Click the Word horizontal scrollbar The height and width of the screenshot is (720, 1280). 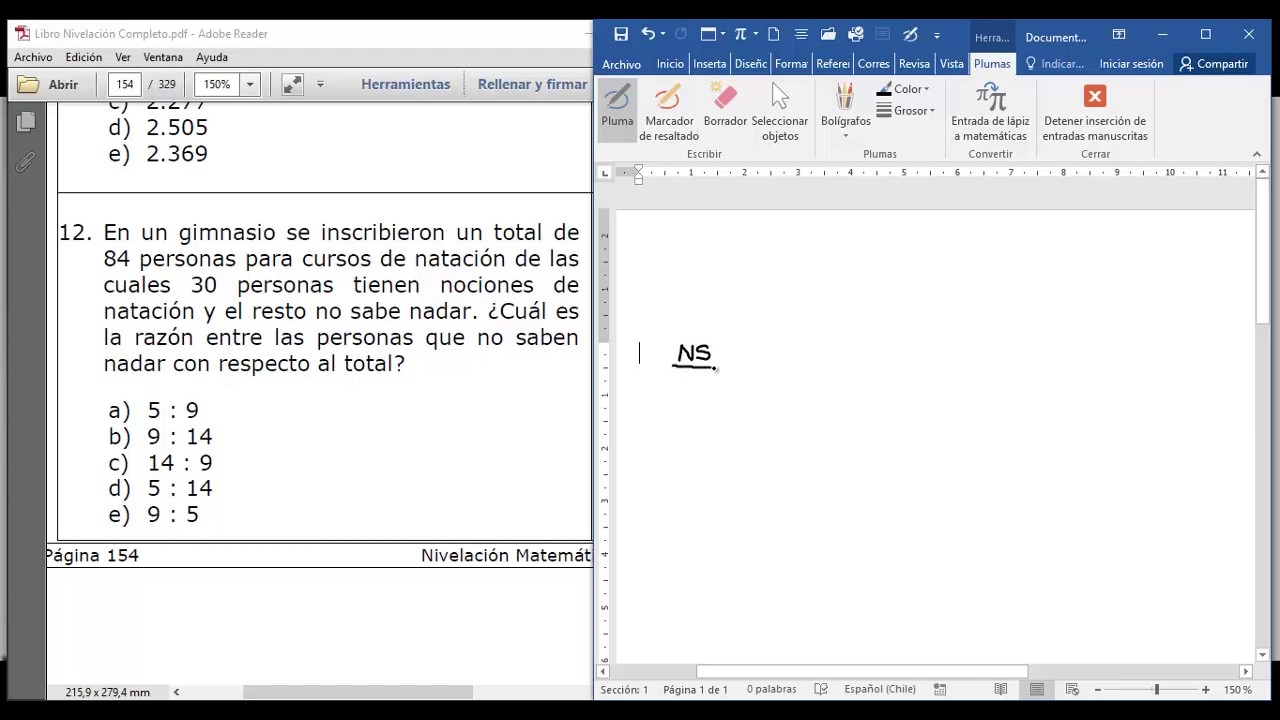[x=861, y=672]
